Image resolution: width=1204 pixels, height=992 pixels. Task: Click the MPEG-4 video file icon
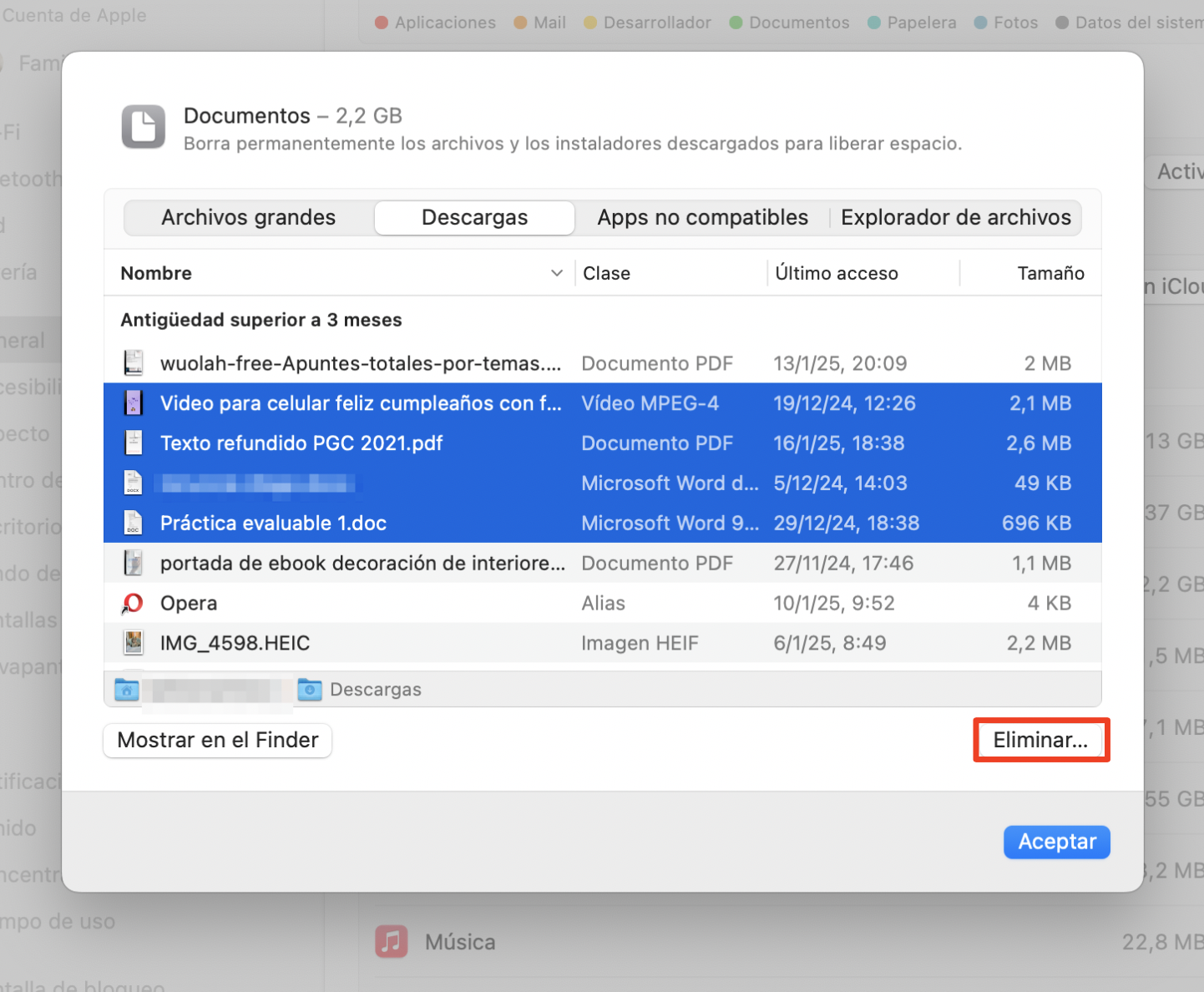(133, 403)
